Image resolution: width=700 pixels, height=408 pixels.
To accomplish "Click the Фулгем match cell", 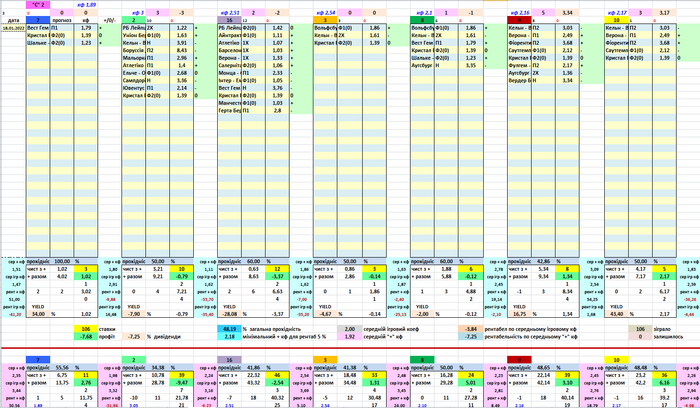I will 519,65.
